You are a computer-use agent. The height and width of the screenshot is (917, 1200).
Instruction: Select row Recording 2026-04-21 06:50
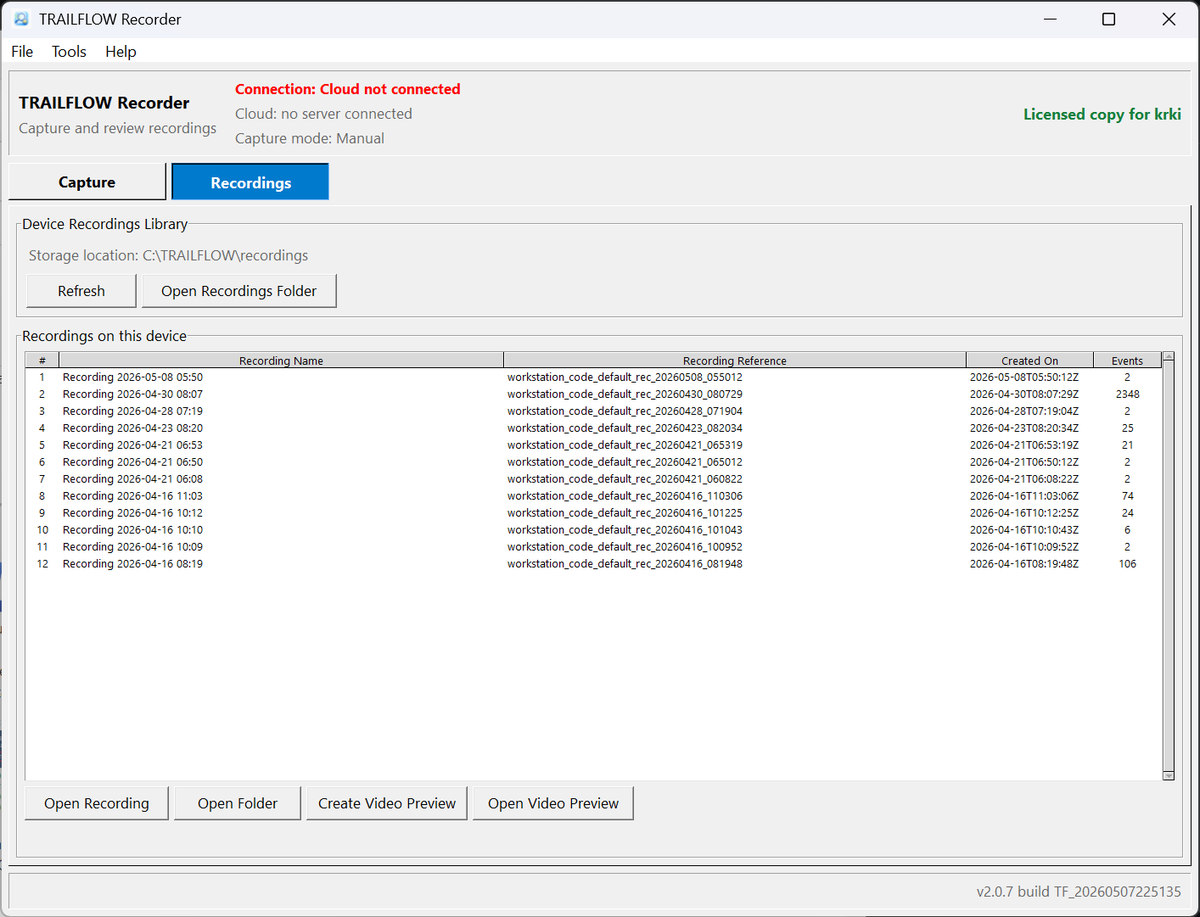(594, 462)
